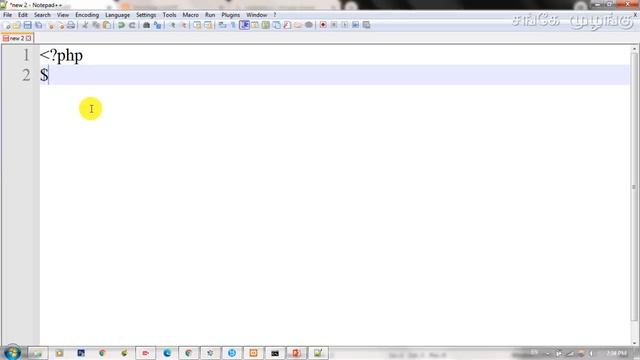This screenshot has height=360, width=640.
Task: Click line number 1 in margin
Action: [26, 55]
